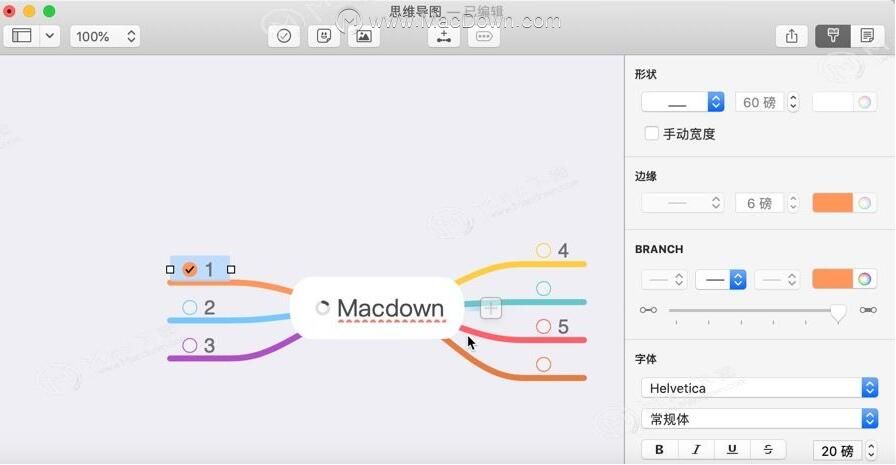896x465 pixels.
Task: Open the BRANCH color wheel picker
Action: tap(865, 279)
